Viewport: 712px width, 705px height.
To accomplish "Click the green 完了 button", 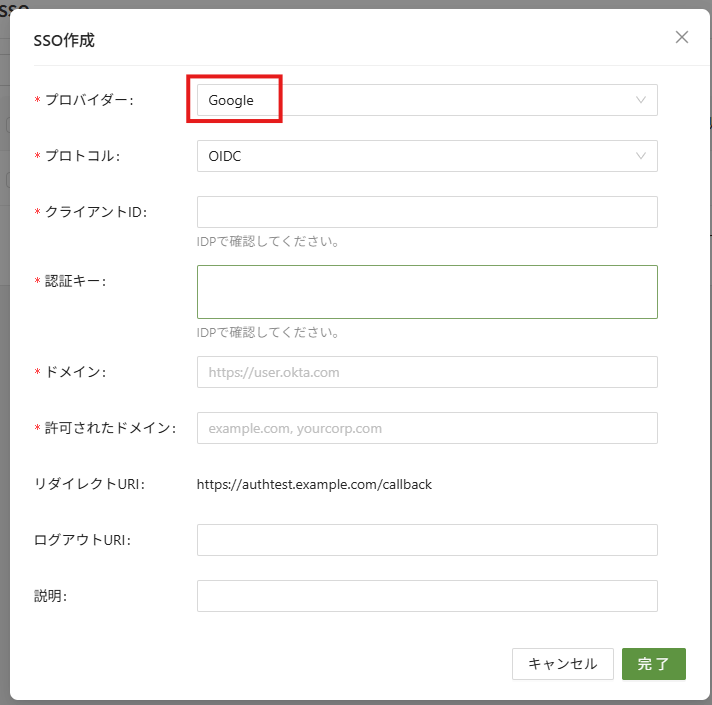I will (653, 664).
